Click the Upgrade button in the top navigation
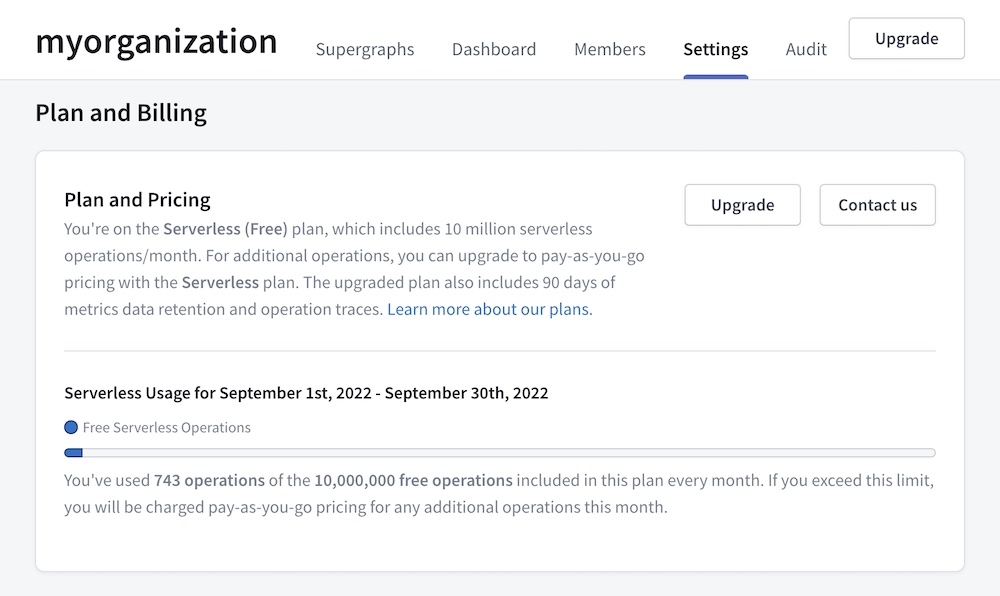This screenshot has height=596, width=1000. coord(906,39)
